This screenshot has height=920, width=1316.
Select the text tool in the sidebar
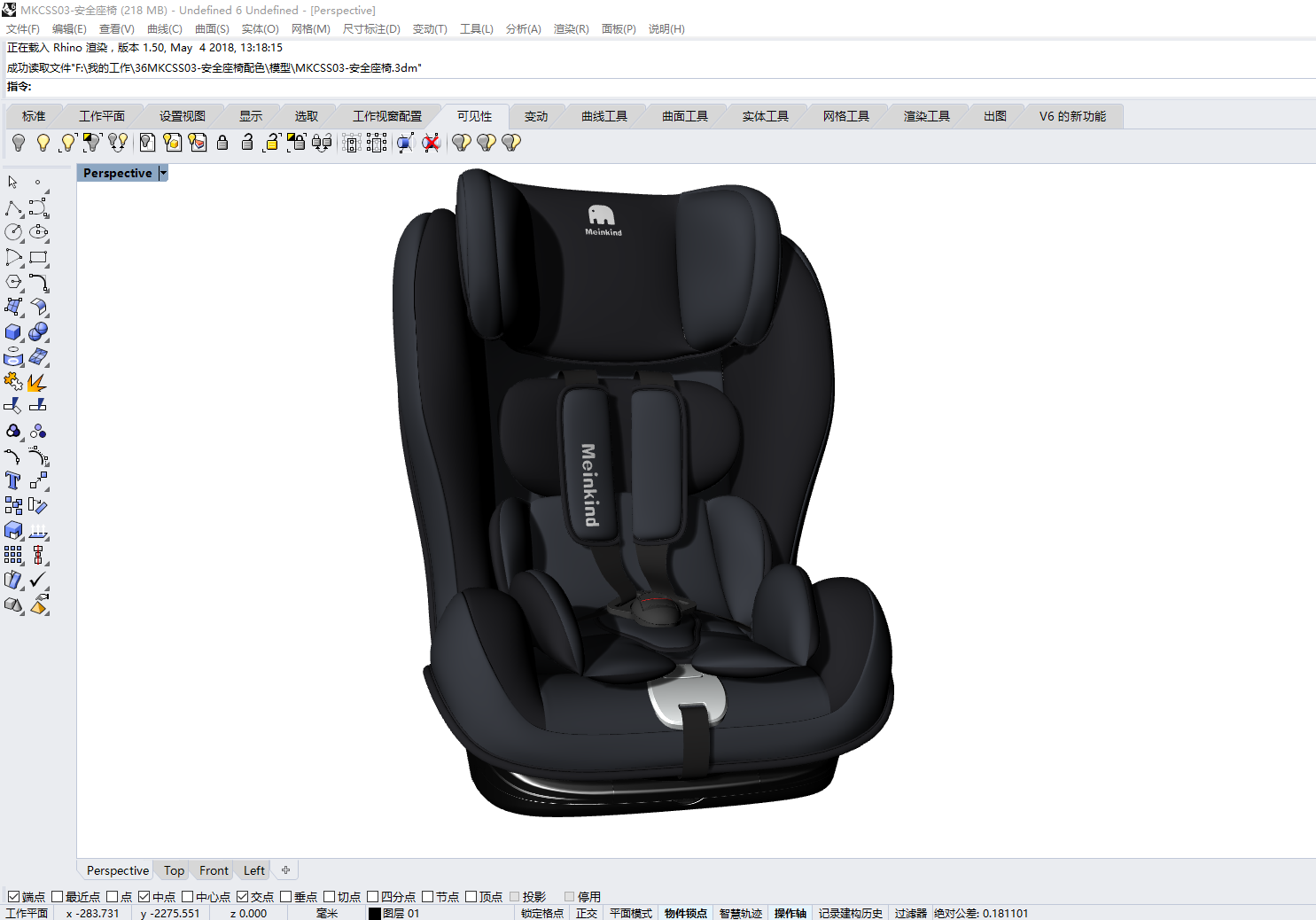coord(12,479)
